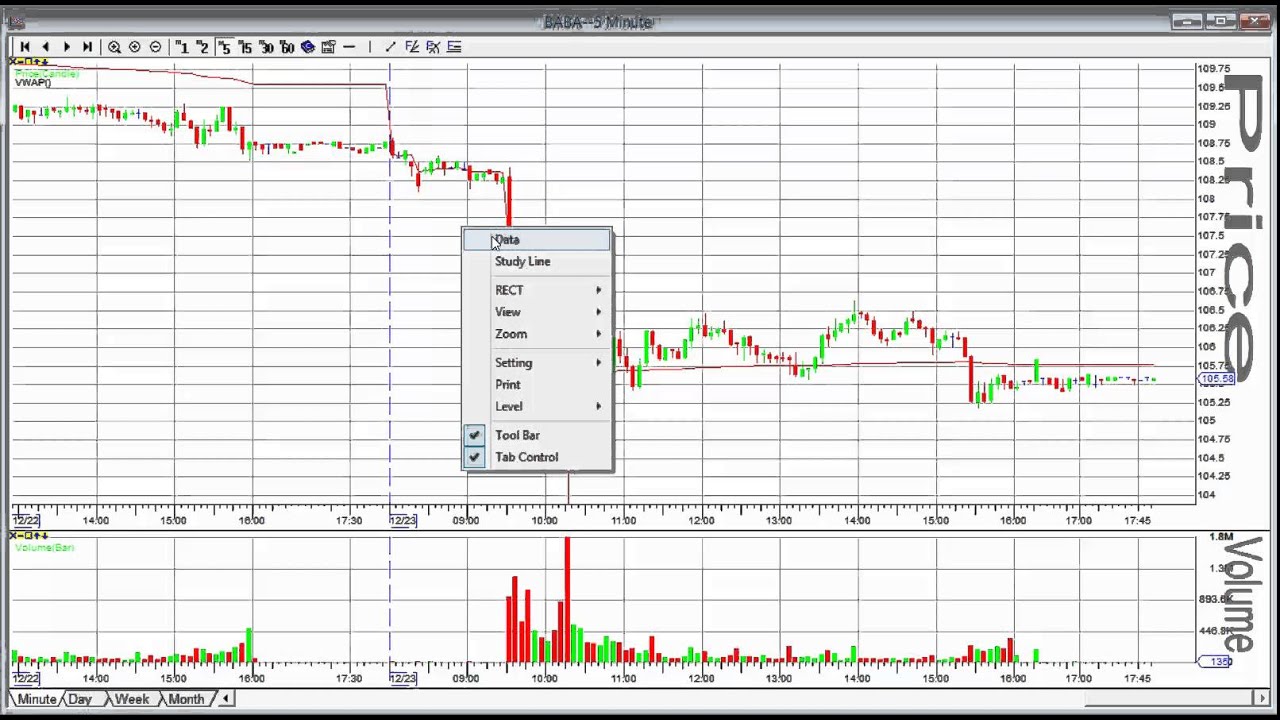
Task: Switch to the 30 minute interval
Action: (x=266, y=47)
